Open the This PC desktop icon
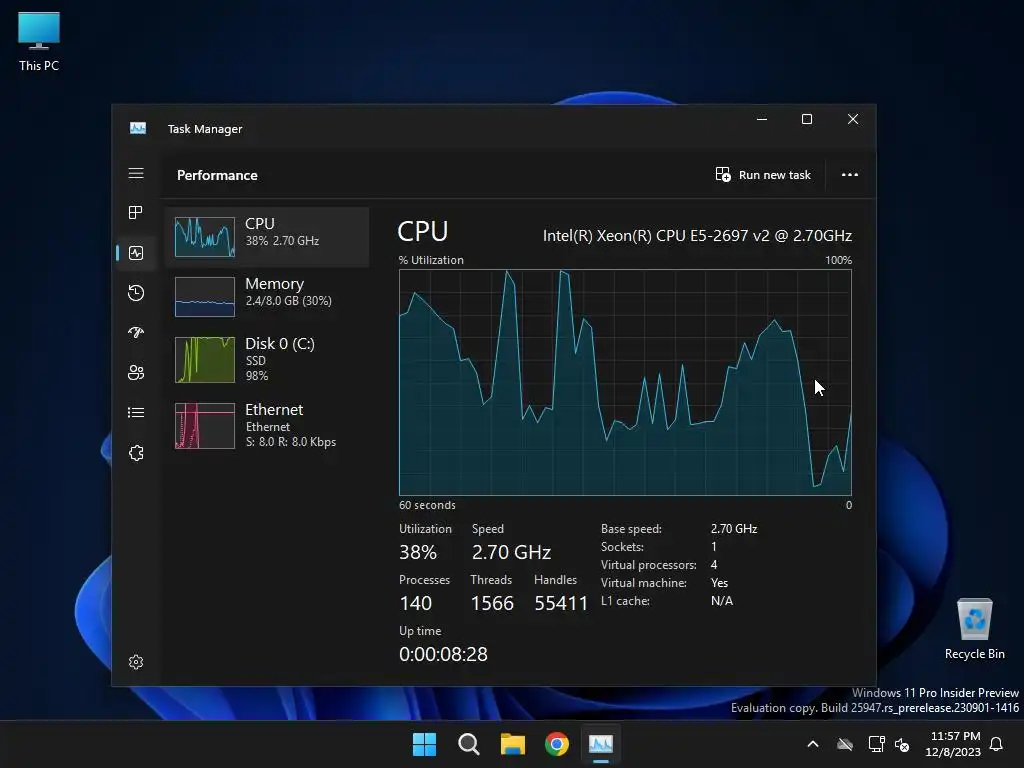Image resolution: width=1024 pixels, height=768 pixels. point(39,41)
